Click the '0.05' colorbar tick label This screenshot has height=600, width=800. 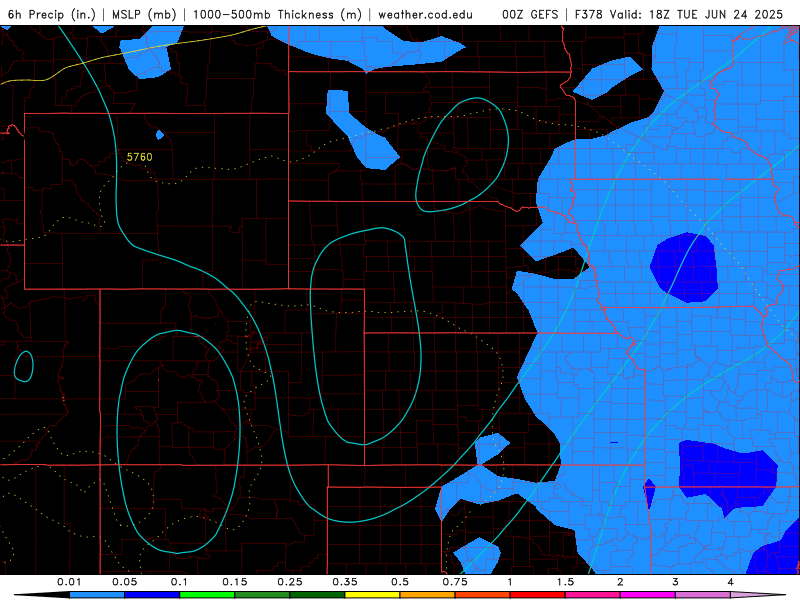click(x=124, y=582)
